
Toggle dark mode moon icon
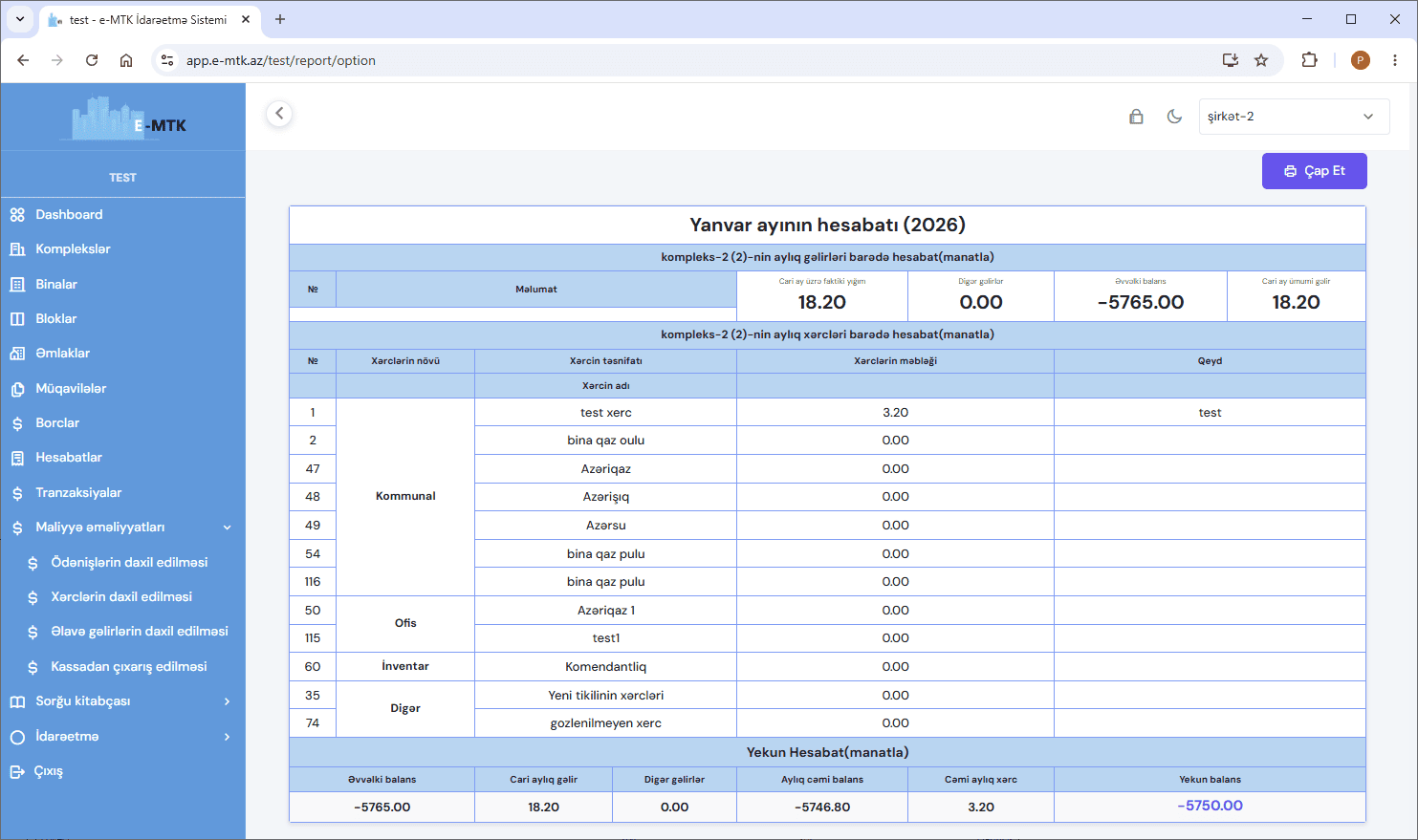[x=1174, y=117]
